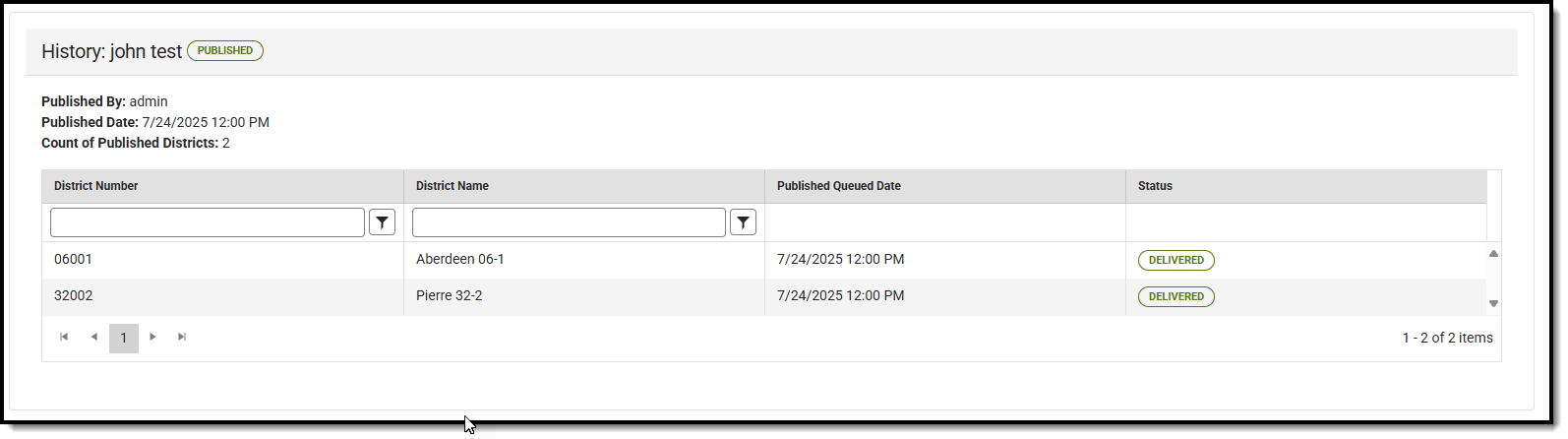
Task: Go to the next page arrow
Action: coord(152,338)
